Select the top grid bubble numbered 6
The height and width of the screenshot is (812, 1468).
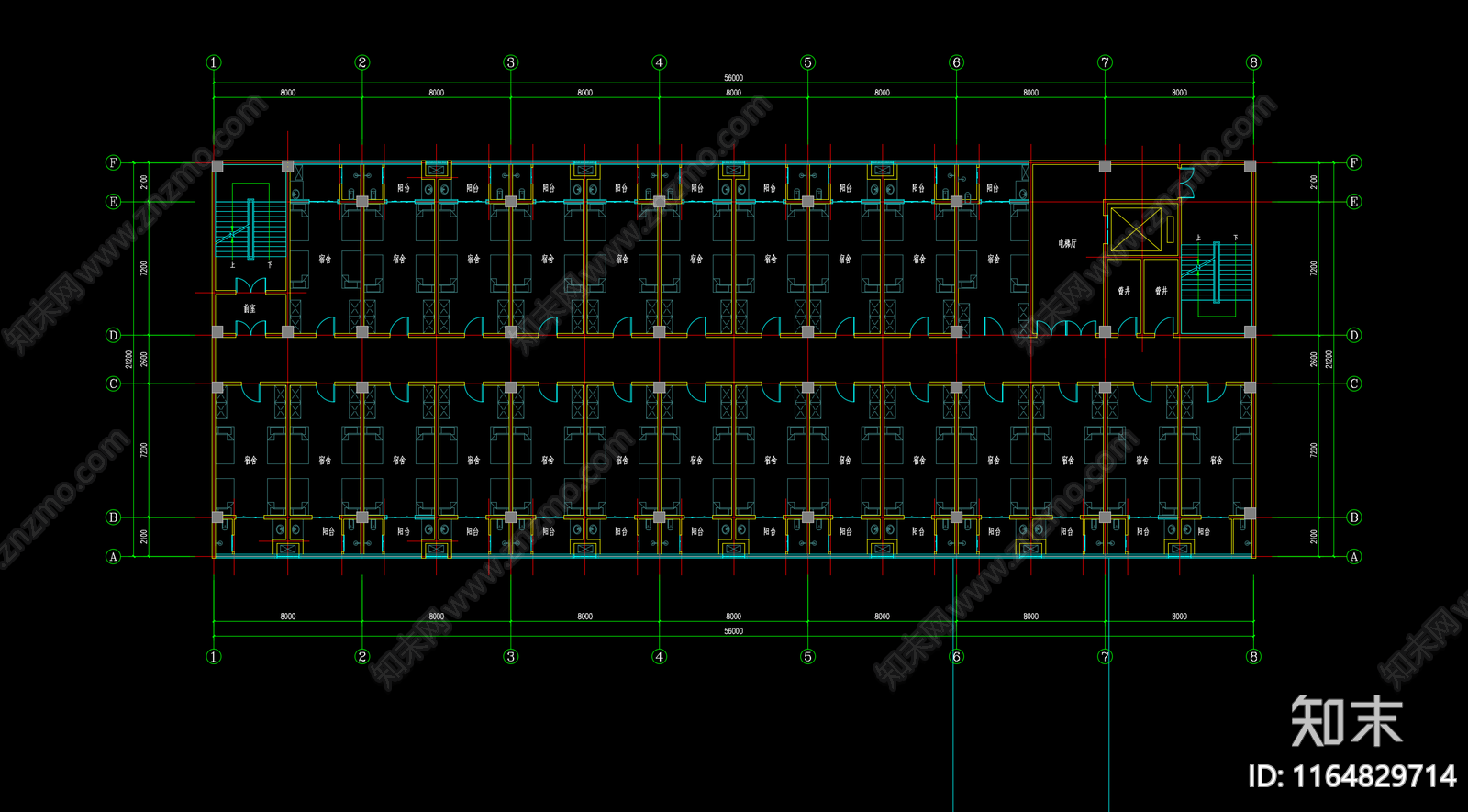pyautogui.click(x=957, y=62)
